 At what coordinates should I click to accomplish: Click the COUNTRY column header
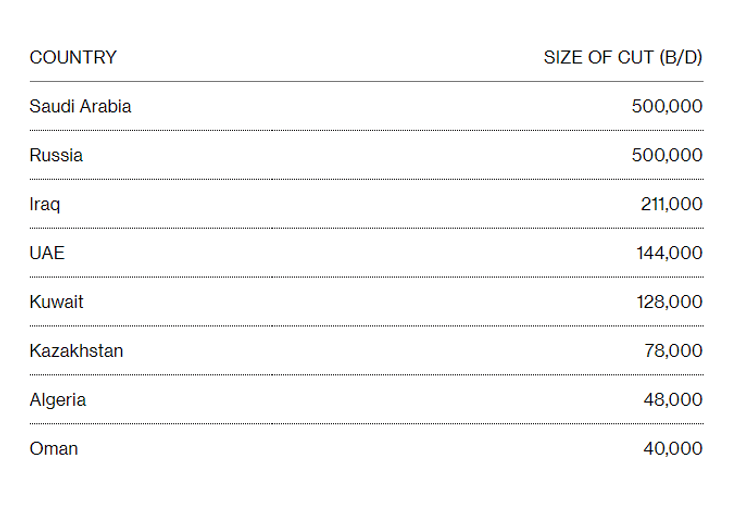click(73, 57)
